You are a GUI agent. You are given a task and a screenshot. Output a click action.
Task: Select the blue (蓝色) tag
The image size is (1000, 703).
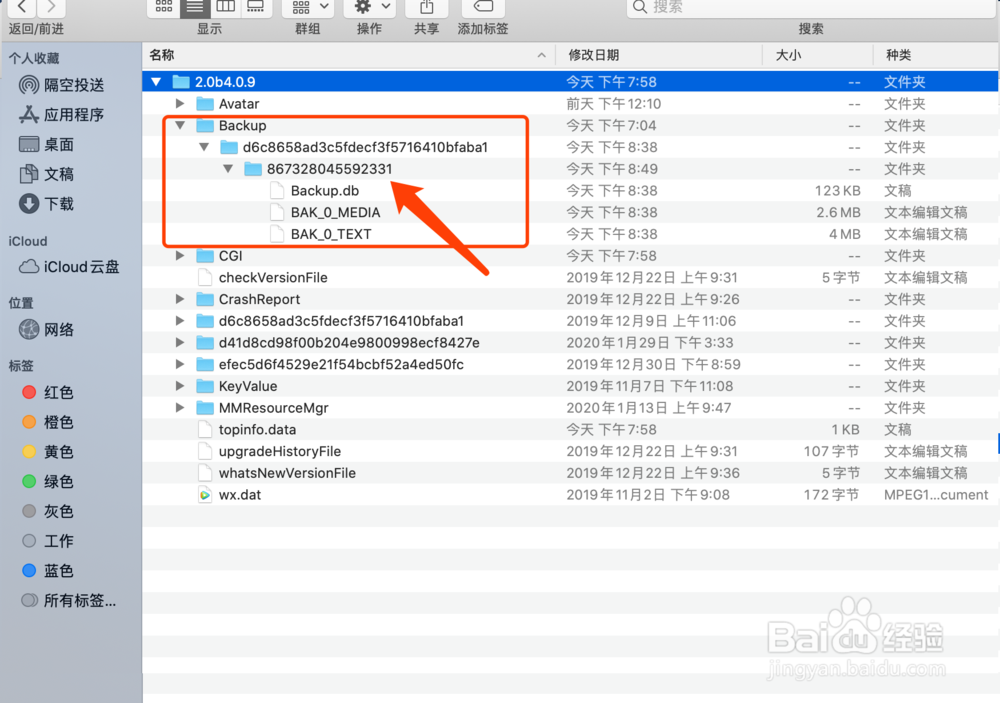pos(48,571)
